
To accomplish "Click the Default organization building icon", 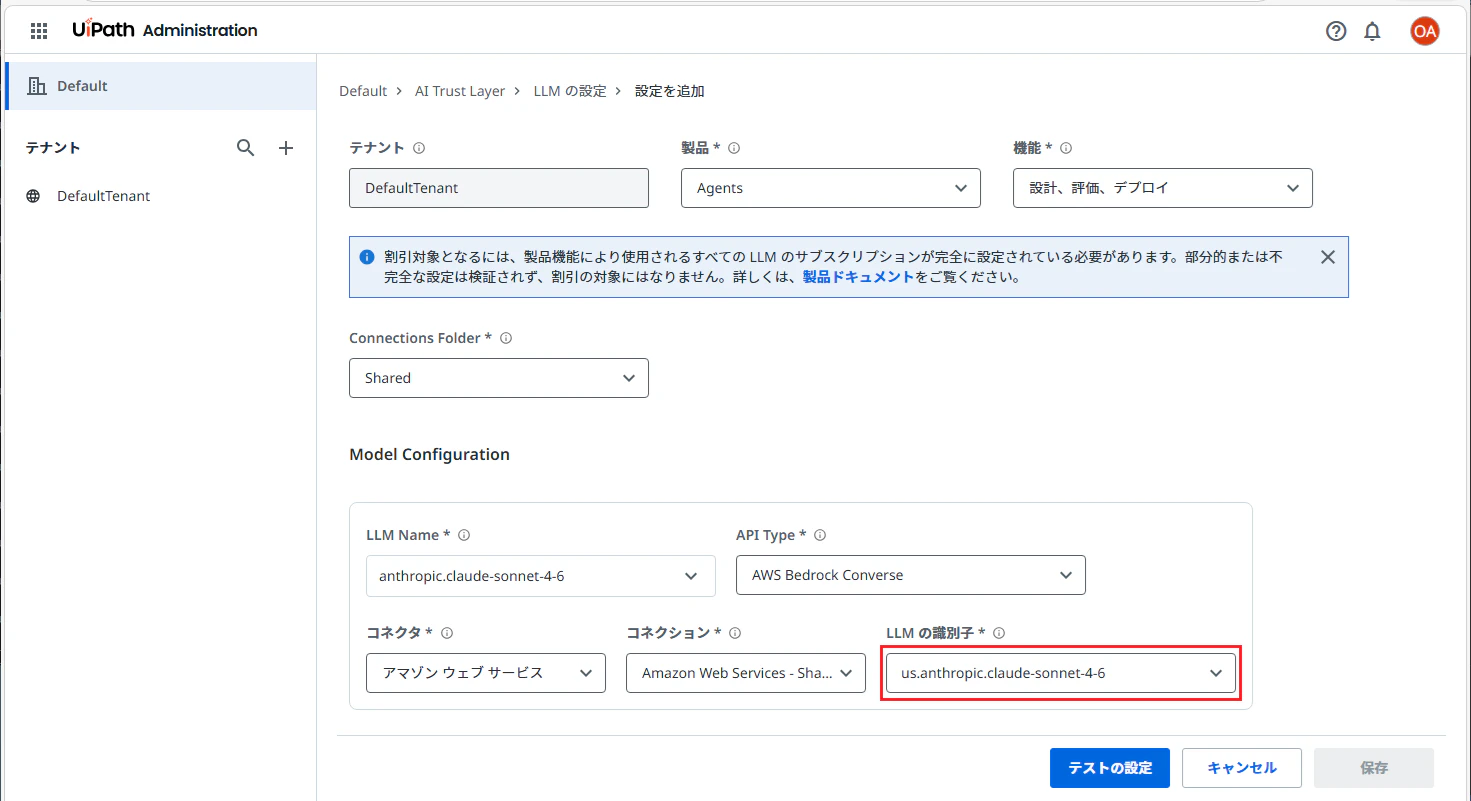I will tap(37, 86).
